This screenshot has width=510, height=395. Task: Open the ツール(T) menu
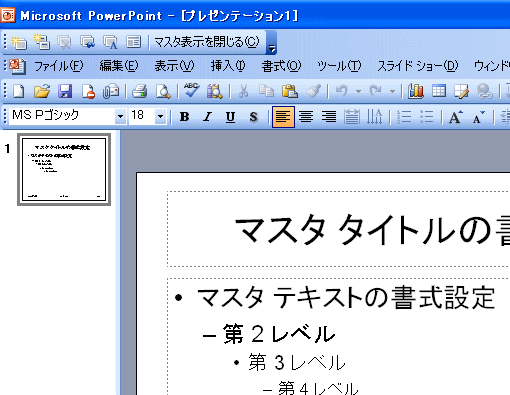339,66
